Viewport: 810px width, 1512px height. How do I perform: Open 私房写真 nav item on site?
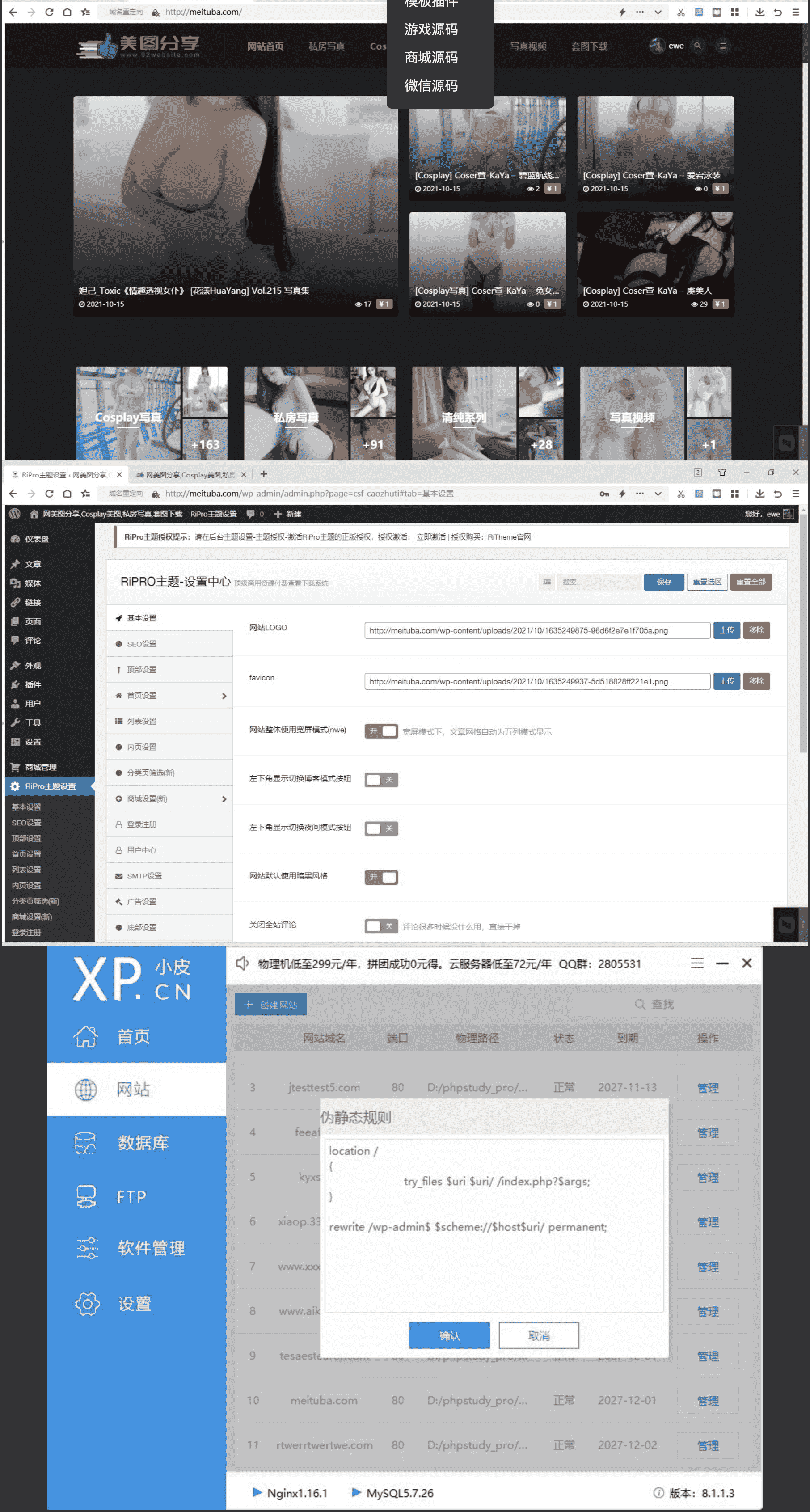click(x=326, y=46)
